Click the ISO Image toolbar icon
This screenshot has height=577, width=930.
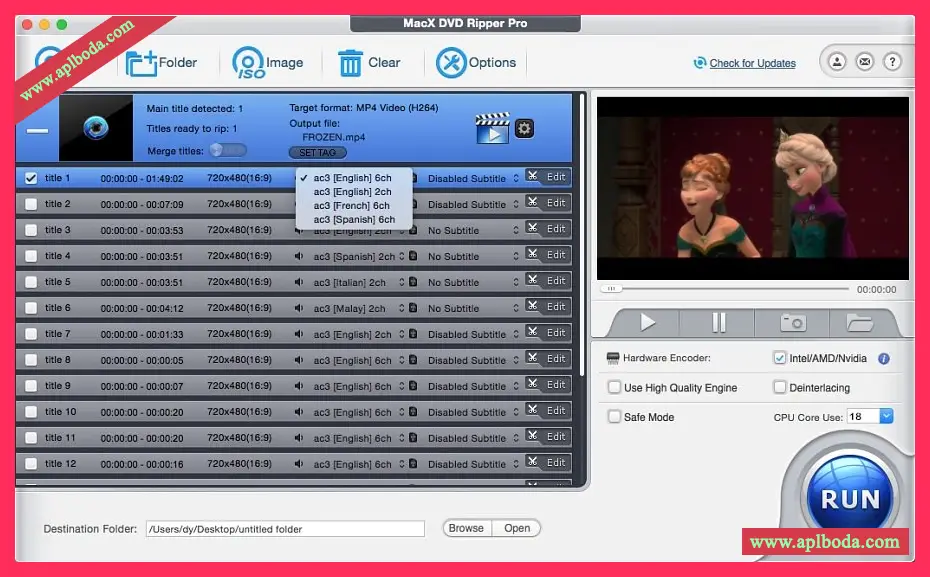249,63
